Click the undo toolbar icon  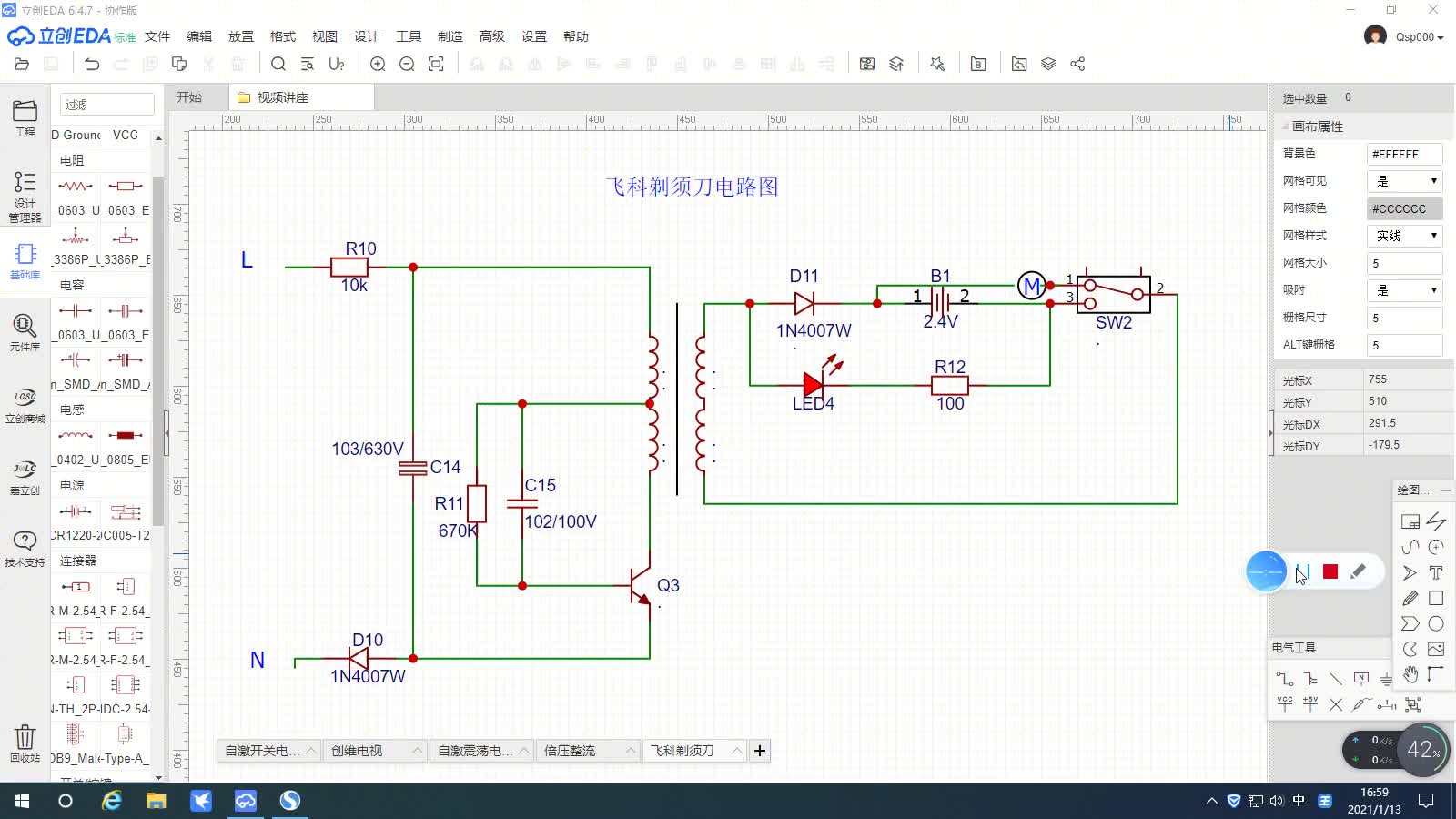[92, 64]
